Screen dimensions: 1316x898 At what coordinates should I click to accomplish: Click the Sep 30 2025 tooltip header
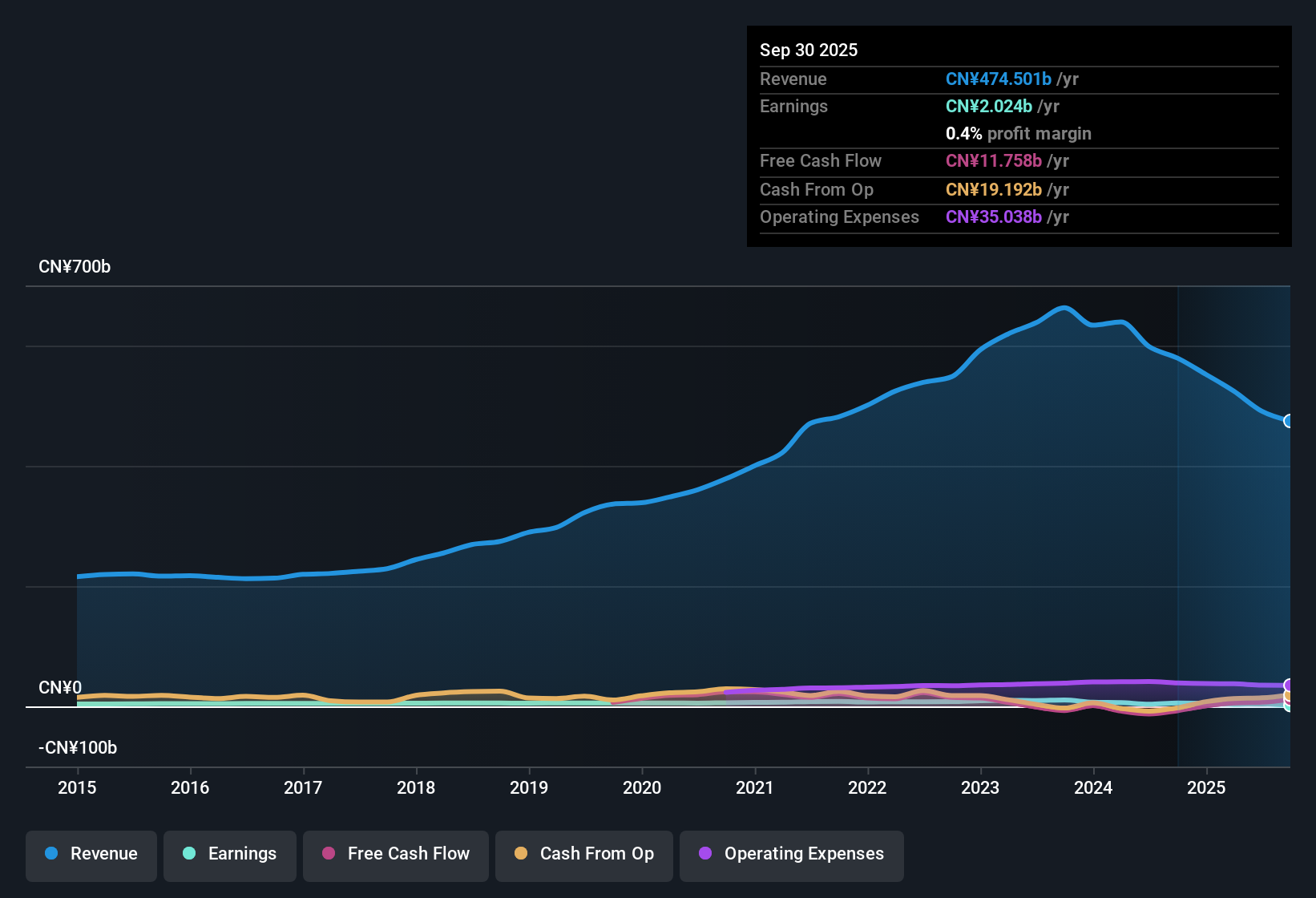809,50
